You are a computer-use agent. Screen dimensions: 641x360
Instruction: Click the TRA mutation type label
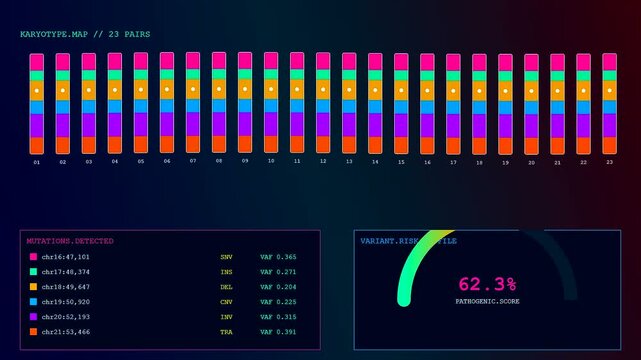coord(226,332)
